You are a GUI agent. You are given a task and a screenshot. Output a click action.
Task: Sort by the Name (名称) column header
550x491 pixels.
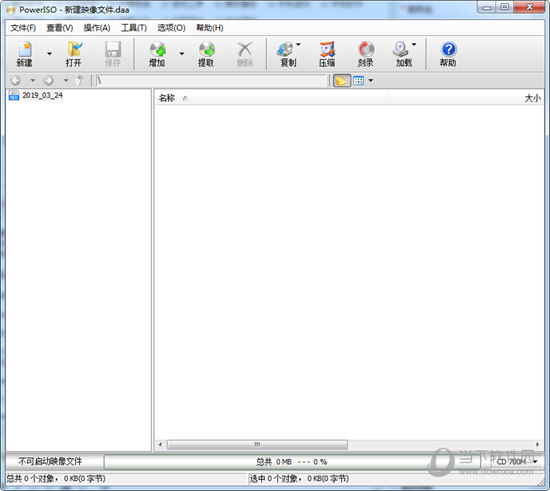tap(271, 98)
